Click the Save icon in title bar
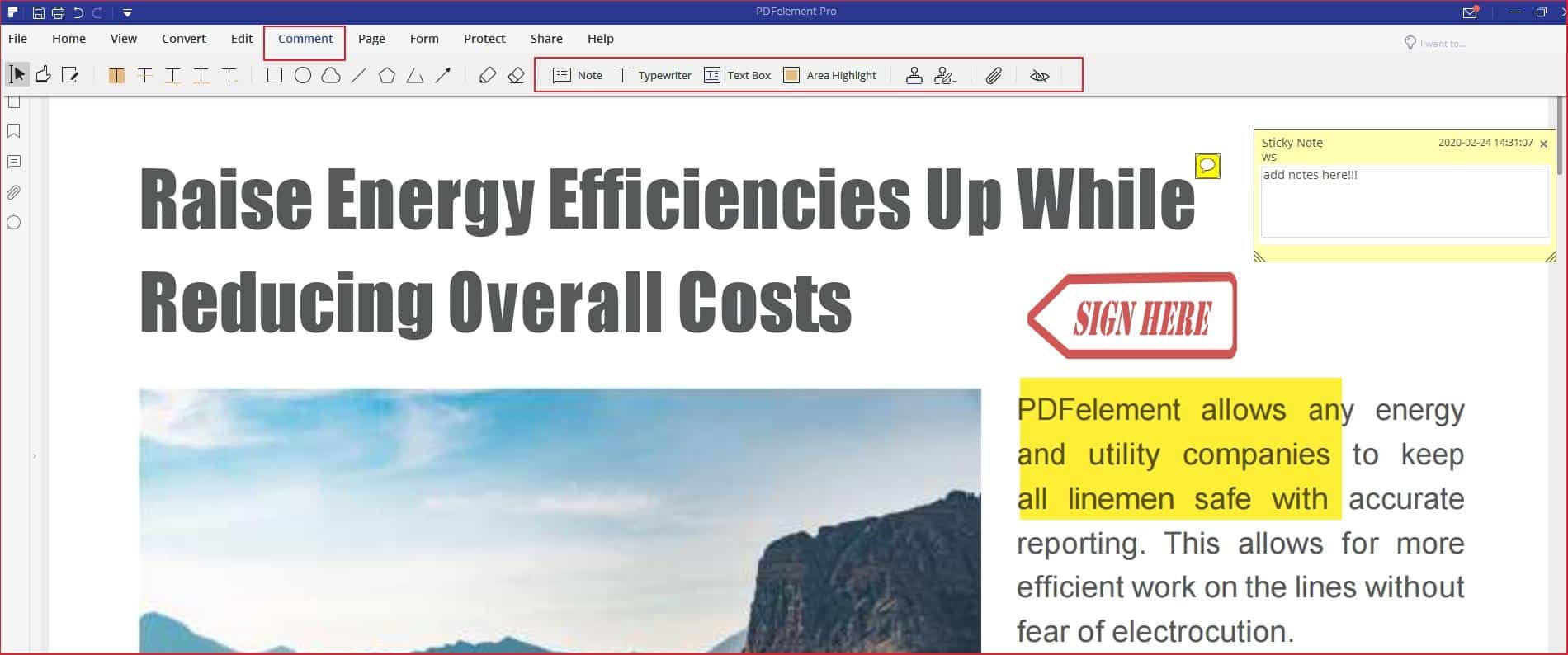 pyautogui.click(x=38, y=12)
